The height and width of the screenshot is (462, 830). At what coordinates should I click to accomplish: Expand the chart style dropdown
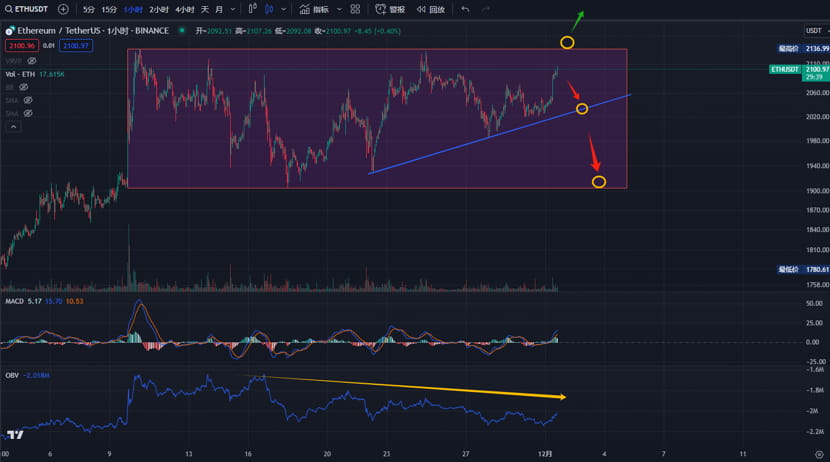[x=284, y=10]
